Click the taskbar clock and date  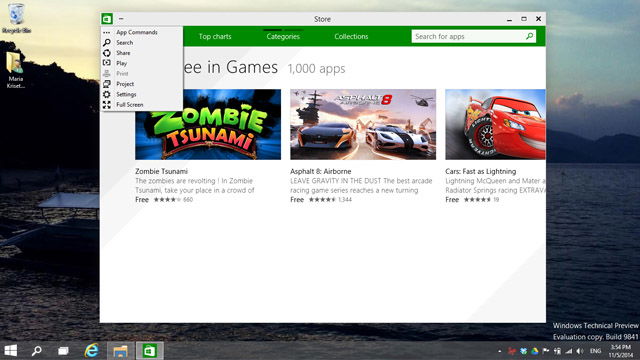pyautogui.click(x=620, y=351)
